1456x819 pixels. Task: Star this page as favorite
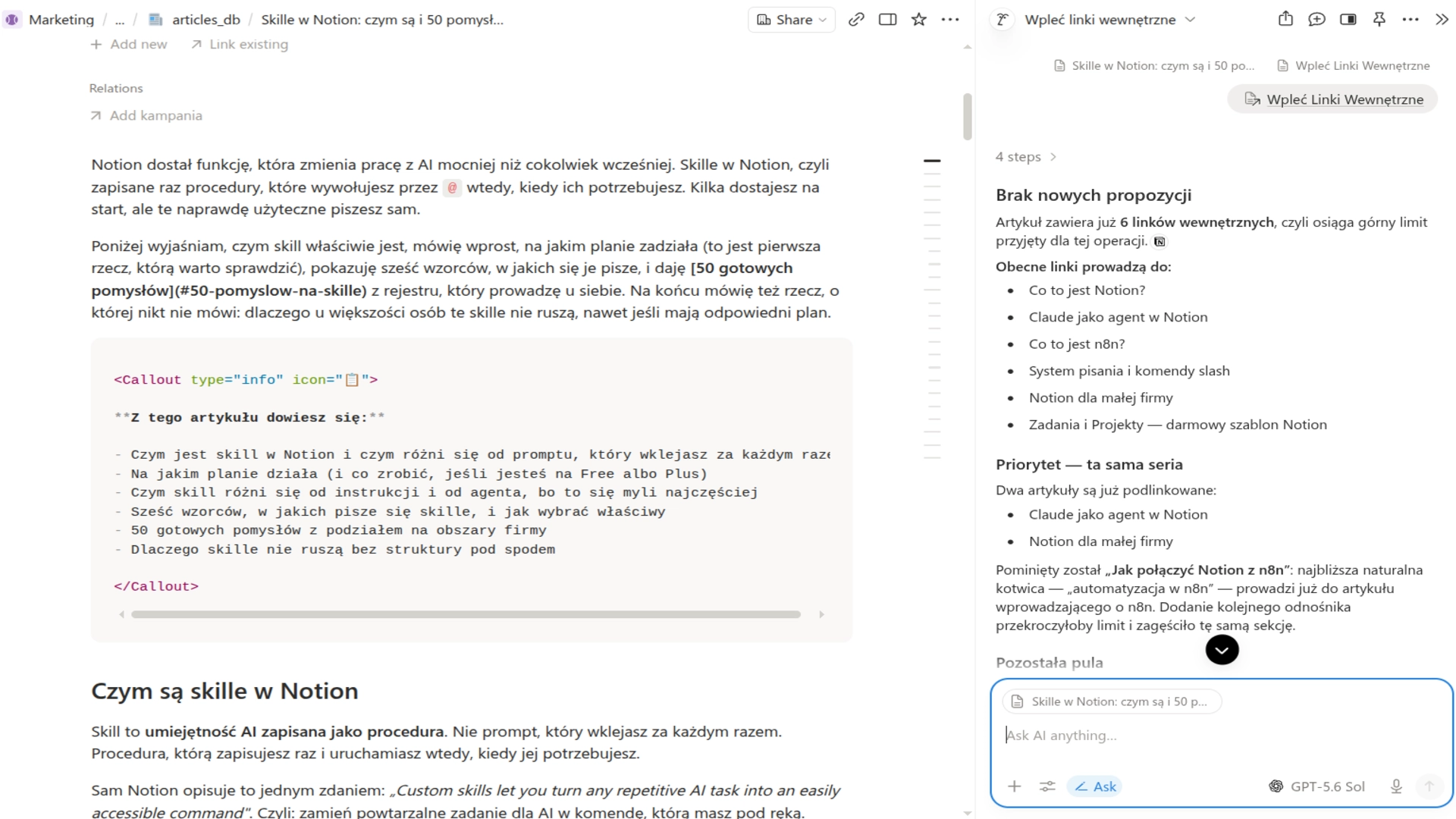pyautogui.click(x=919, y=20)
